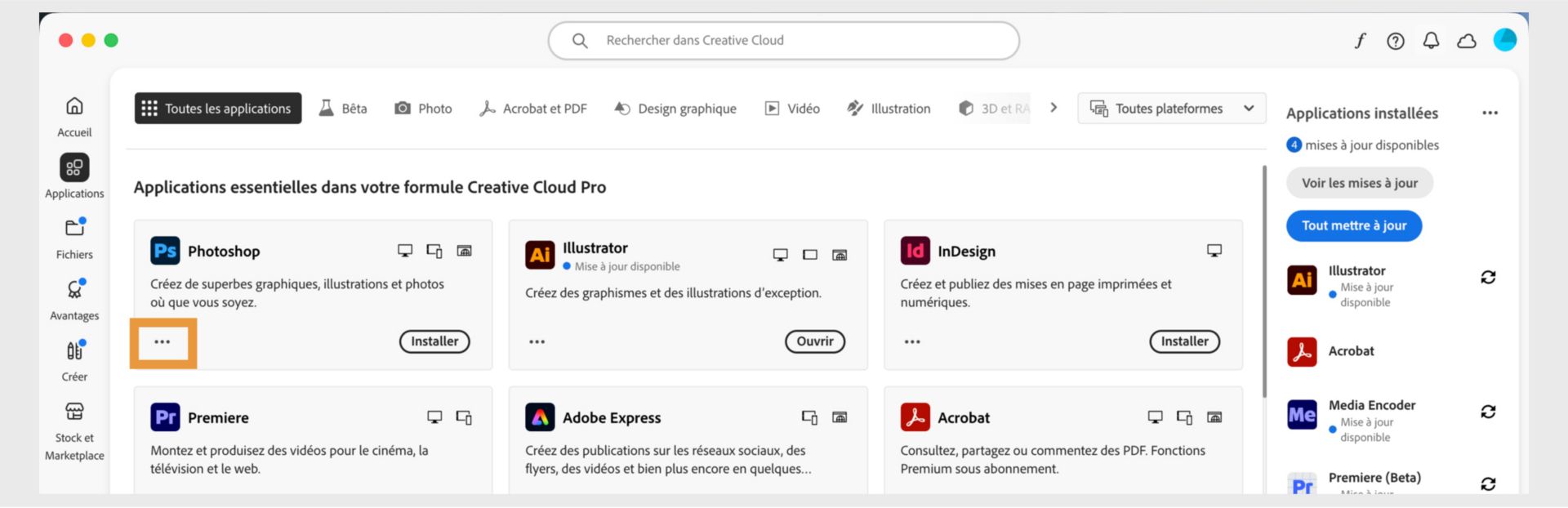Open the Créer sidebar section
1568x508 pixels.
pyautogui.click(x=74, y=361)
